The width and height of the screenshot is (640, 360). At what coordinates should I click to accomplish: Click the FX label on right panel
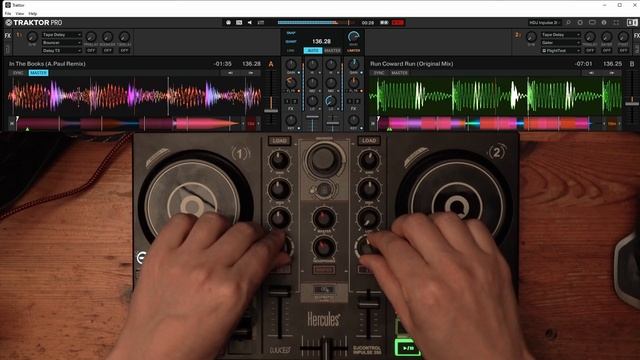636,36
